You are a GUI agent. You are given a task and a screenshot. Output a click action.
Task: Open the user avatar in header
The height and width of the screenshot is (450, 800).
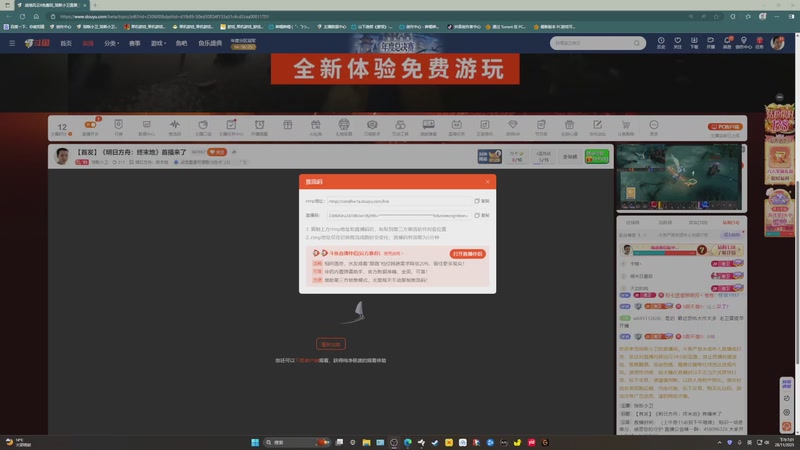click(778, 43)
